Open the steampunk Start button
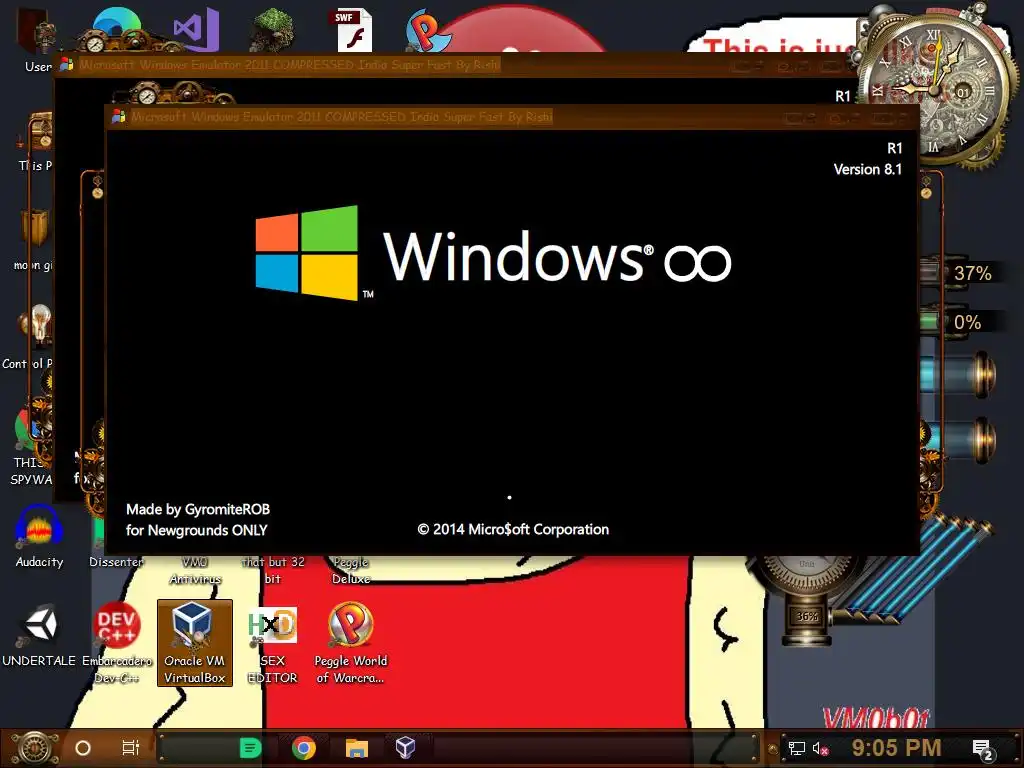Viewport: 1024px width, 768px height. pyautogui.click(x=35, y=748)
